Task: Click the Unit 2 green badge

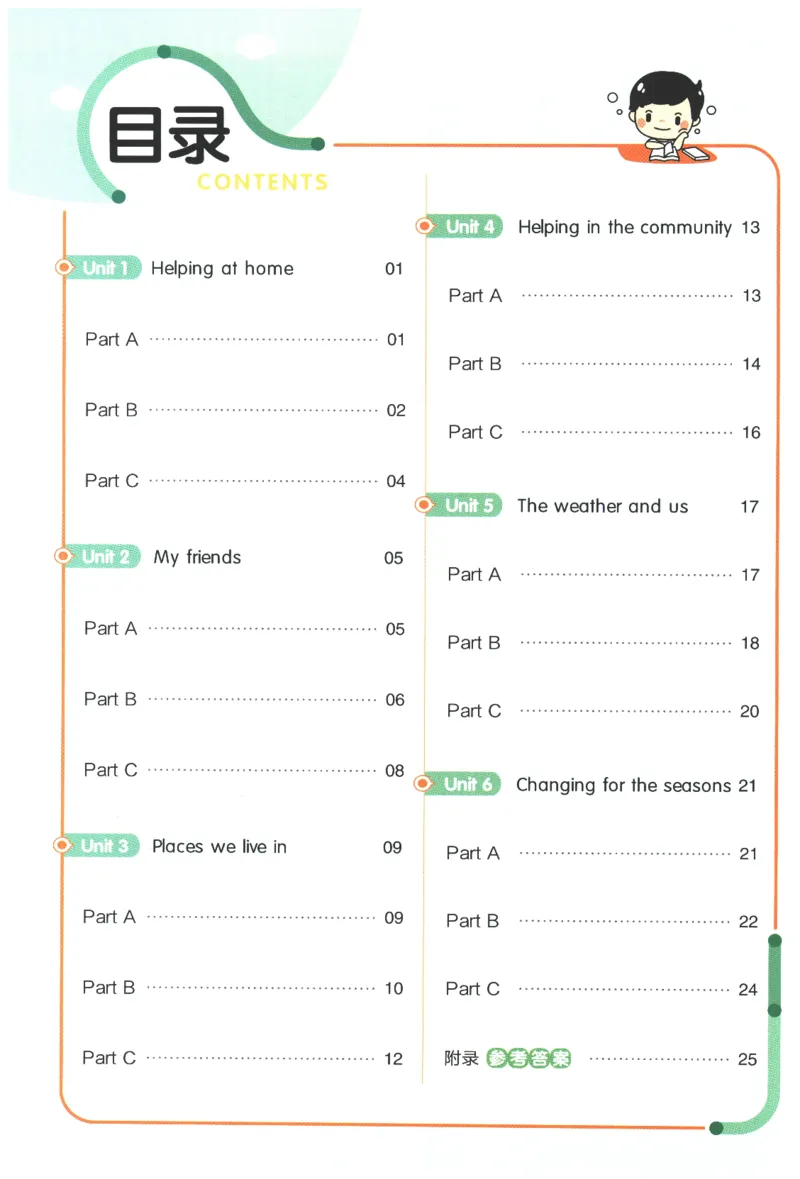Action: click(x=99, y=557)
